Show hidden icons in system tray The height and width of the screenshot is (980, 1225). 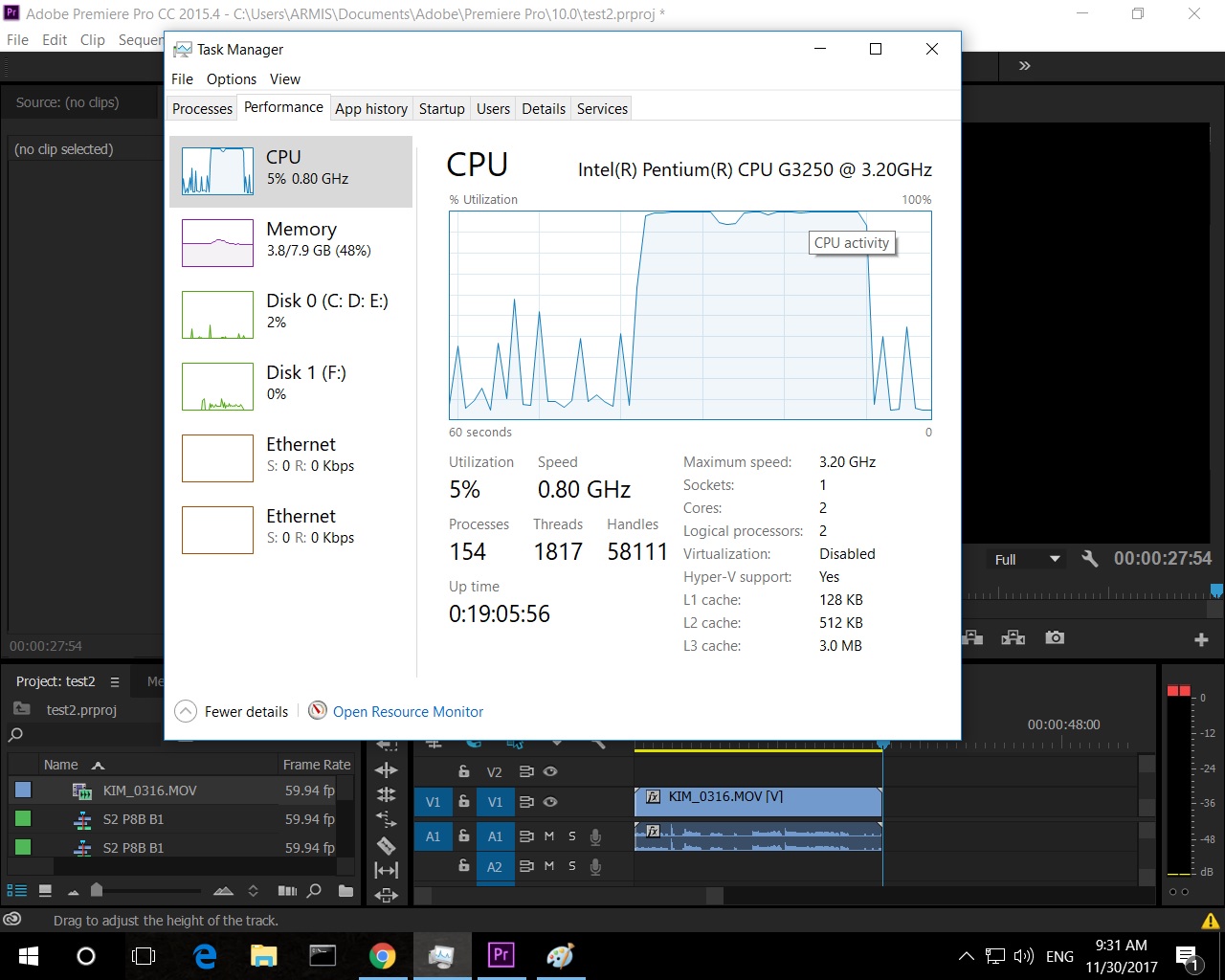coord(967,956)
